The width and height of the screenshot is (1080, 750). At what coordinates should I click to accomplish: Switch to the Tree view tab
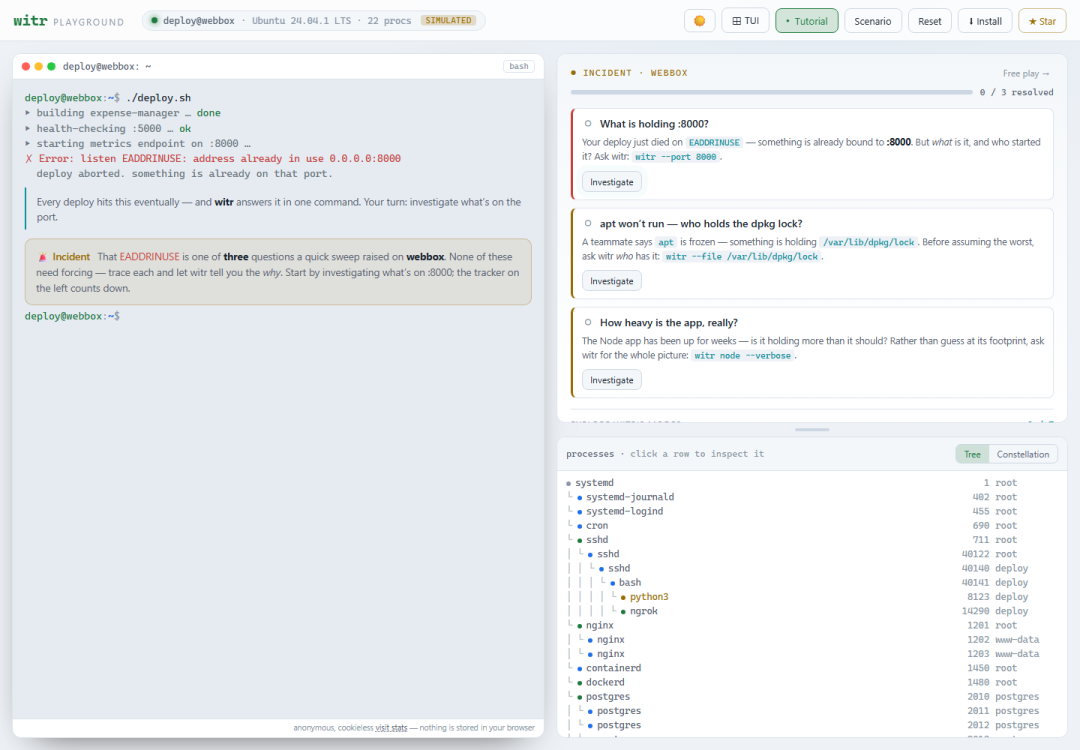coord(972,455)
